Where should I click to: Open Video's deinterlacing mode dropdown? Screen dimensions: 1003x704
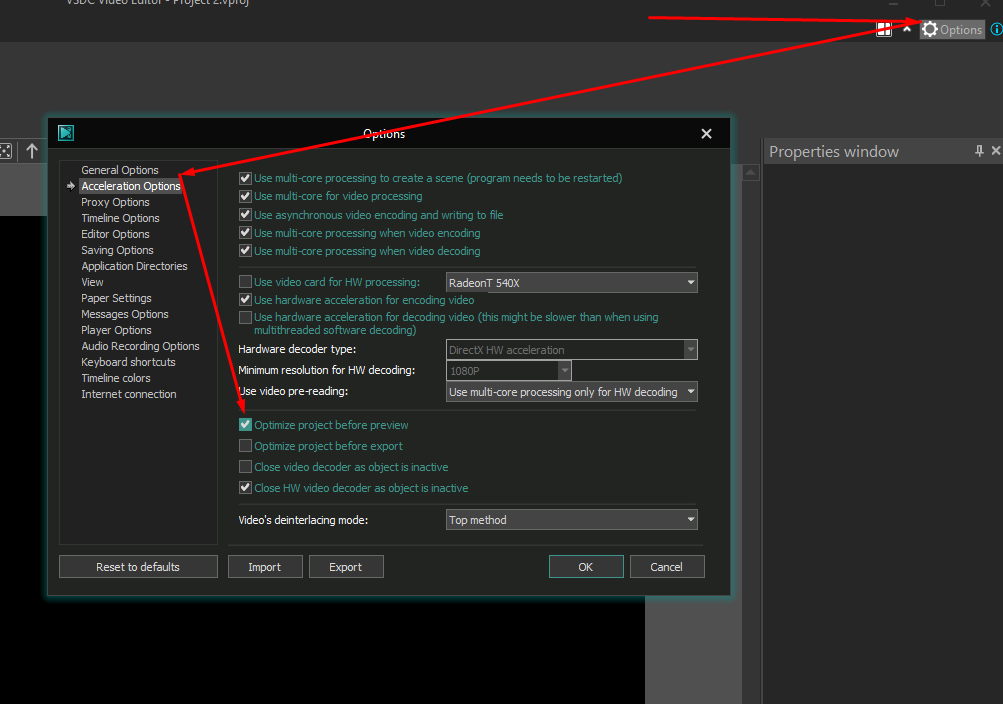(x=571, y=520)
